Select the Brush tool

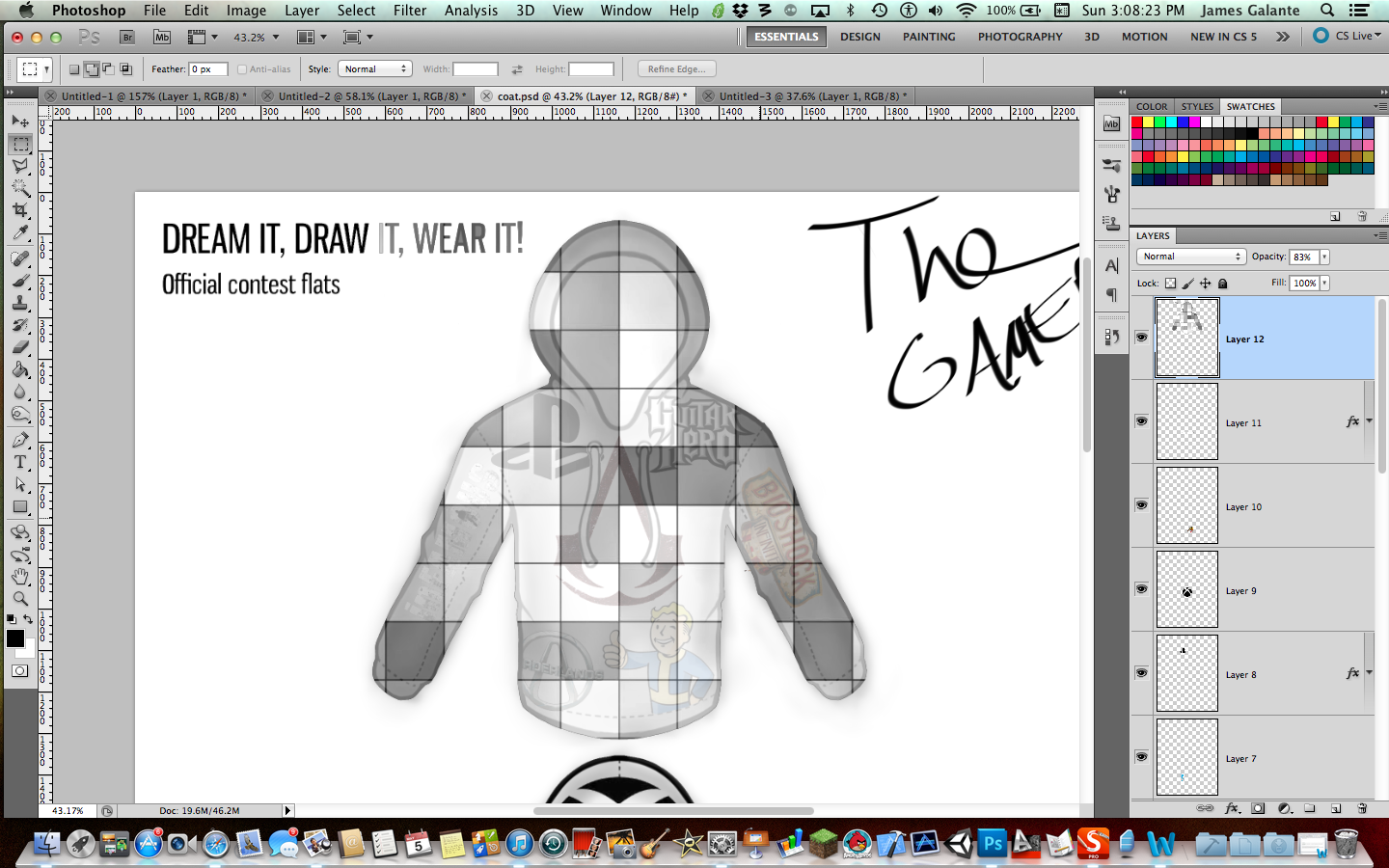tap(20, 281)
